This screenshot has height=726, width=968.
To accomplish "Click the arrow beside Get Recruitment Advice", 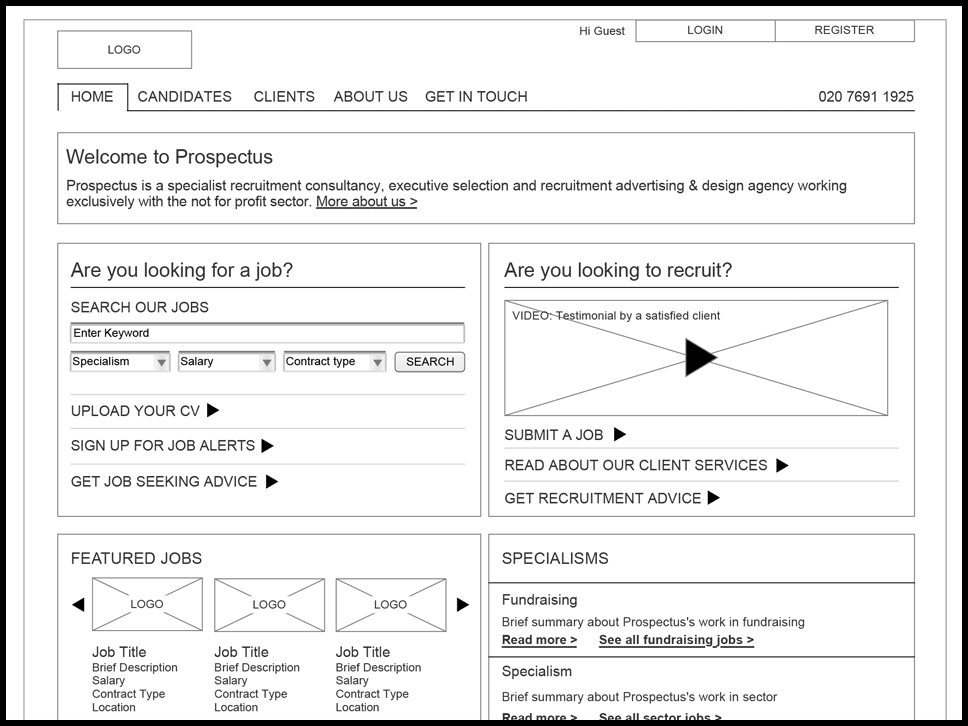I will click(714, 498).
